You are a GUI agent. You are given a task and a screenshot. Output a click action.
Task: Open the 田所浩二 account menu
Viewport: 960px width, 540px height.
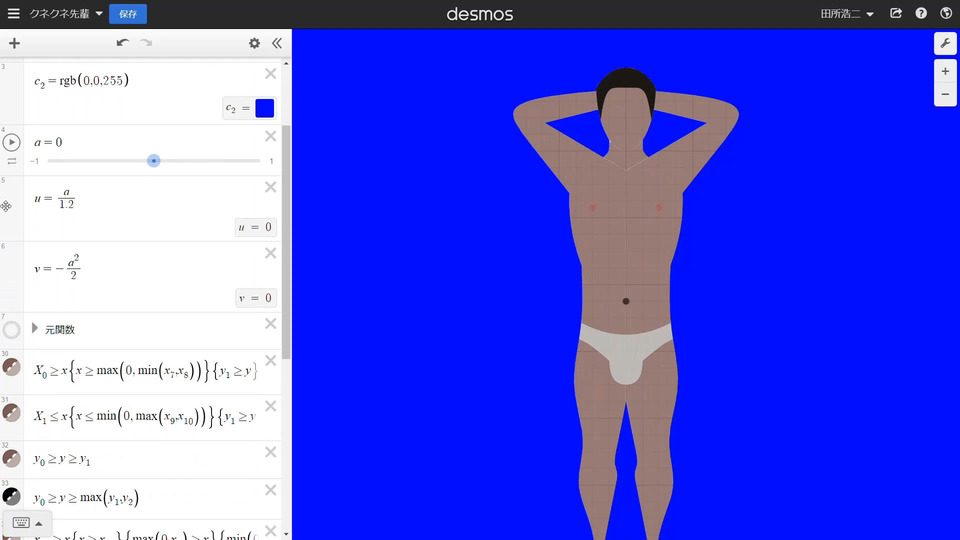point(847,13)
